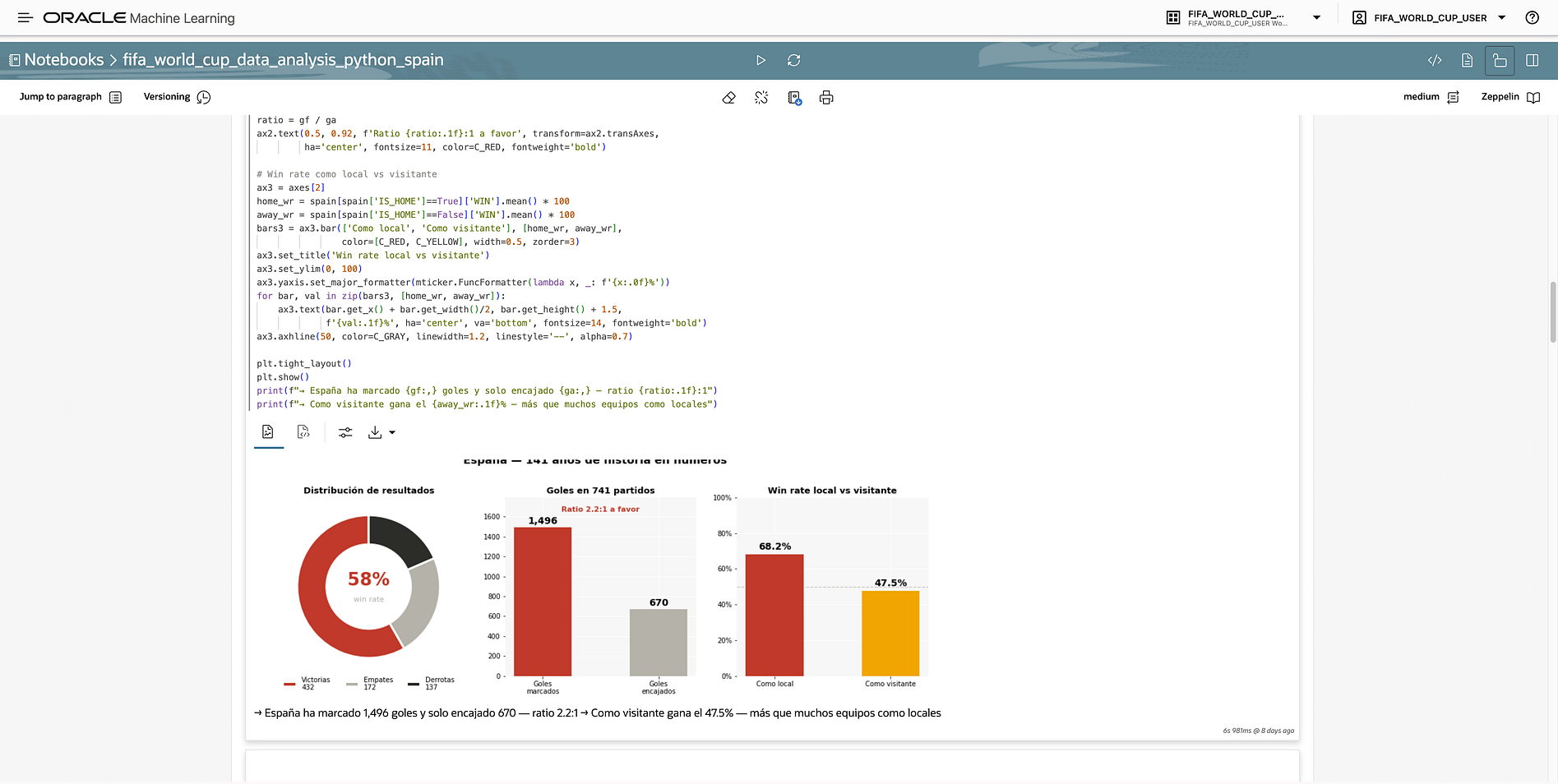This screenshot has width=1558, height=784.
Task: Toggle the unlocked padlock mode button
Action: pos(1500,60)
